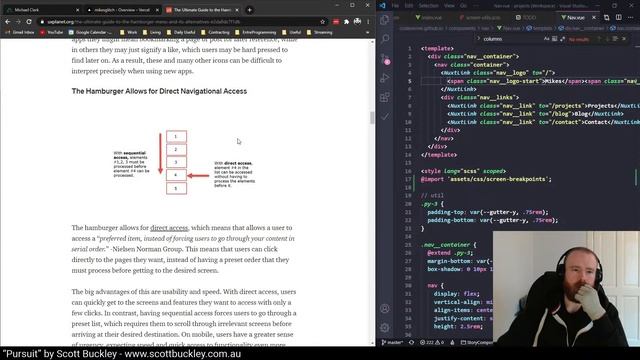Follow the direct access link in article
The height and width of the screenshot is (360, 640).
pos(169,228)
